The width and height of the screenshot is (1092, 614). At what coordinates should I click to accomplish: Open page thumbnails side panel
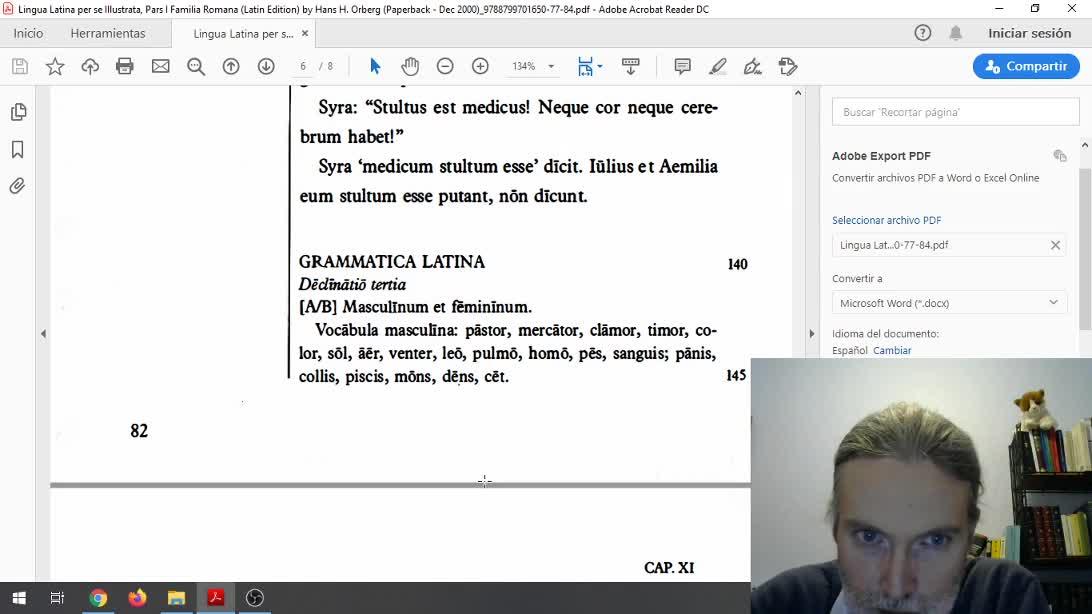[18, 112]
